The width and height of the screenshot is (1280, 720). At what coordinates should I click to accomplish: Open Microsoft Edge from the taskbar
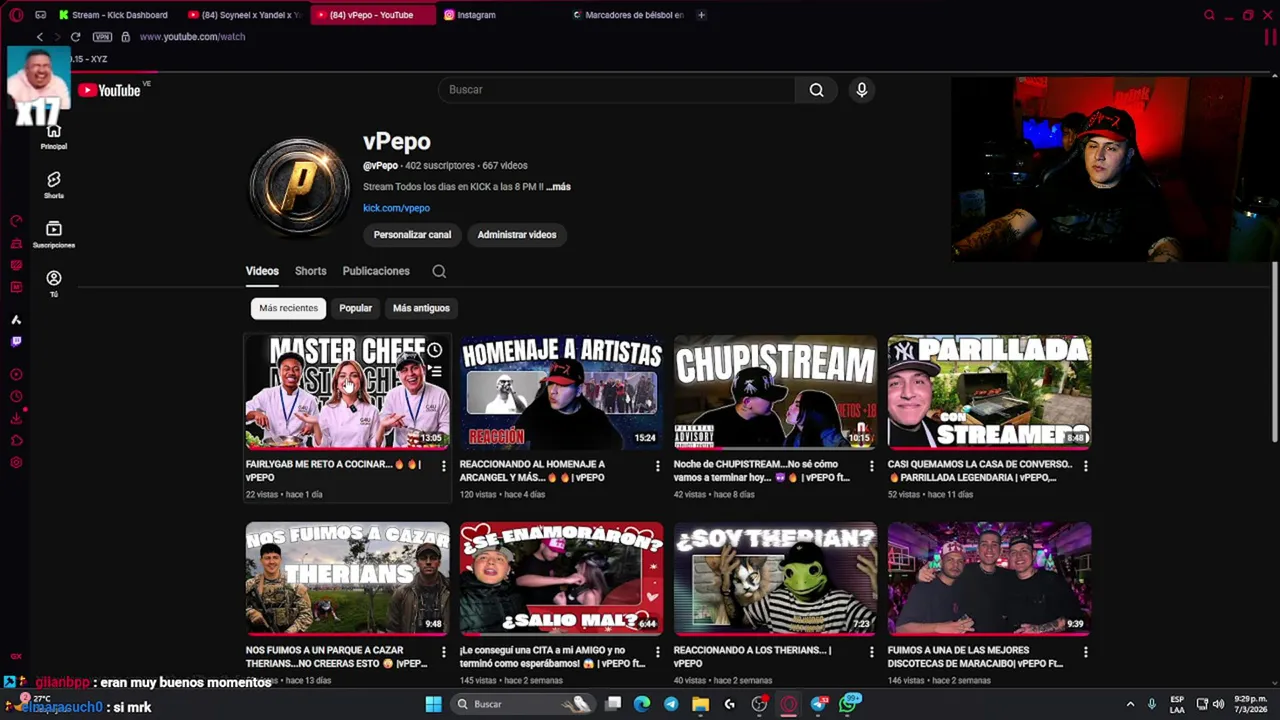642,704
